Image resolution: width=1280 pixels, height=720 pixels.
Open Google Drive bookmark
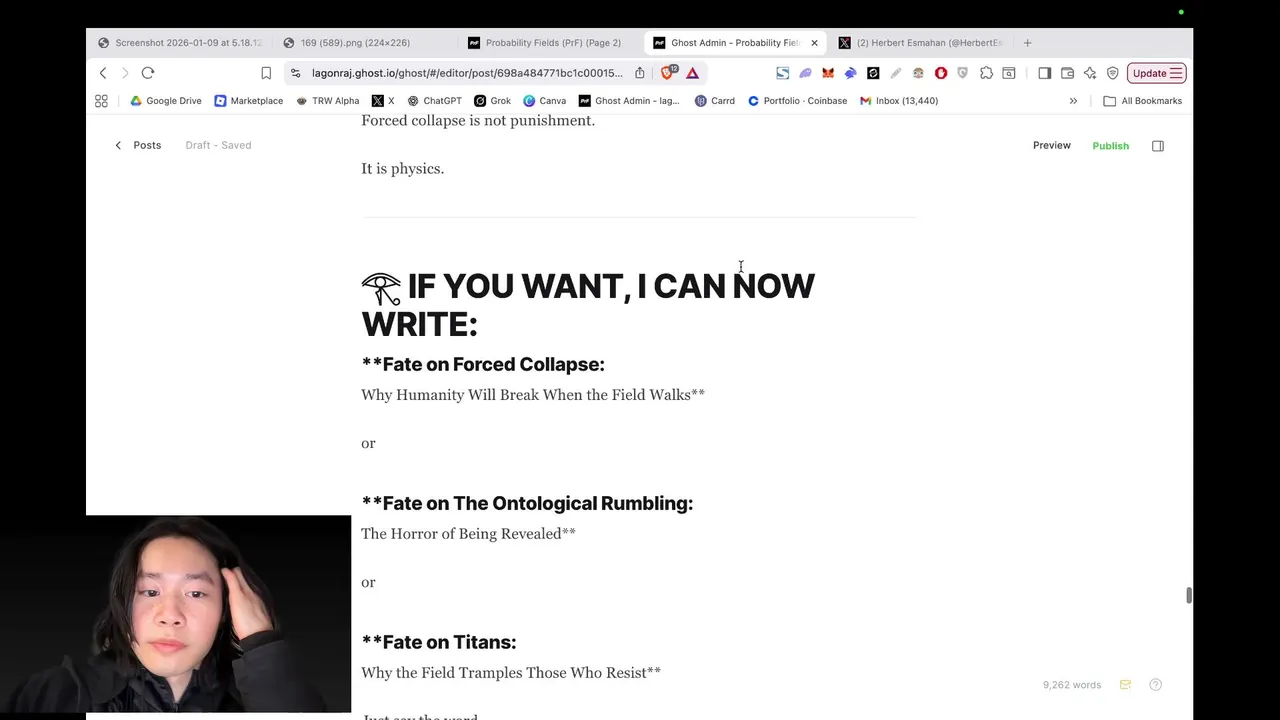(165, 101)
